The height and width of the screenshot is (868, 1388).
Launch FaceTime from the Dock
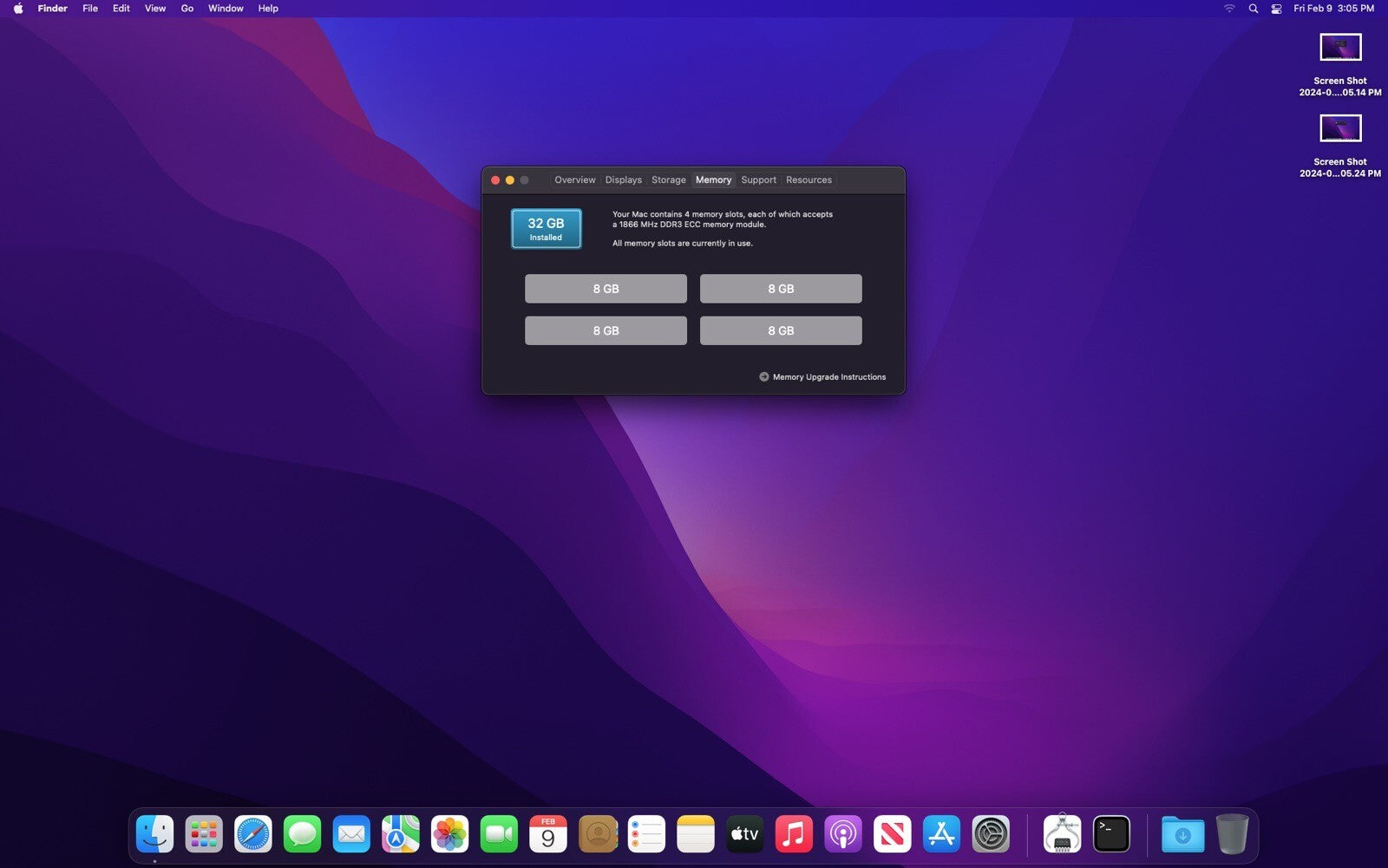(499, 834)
